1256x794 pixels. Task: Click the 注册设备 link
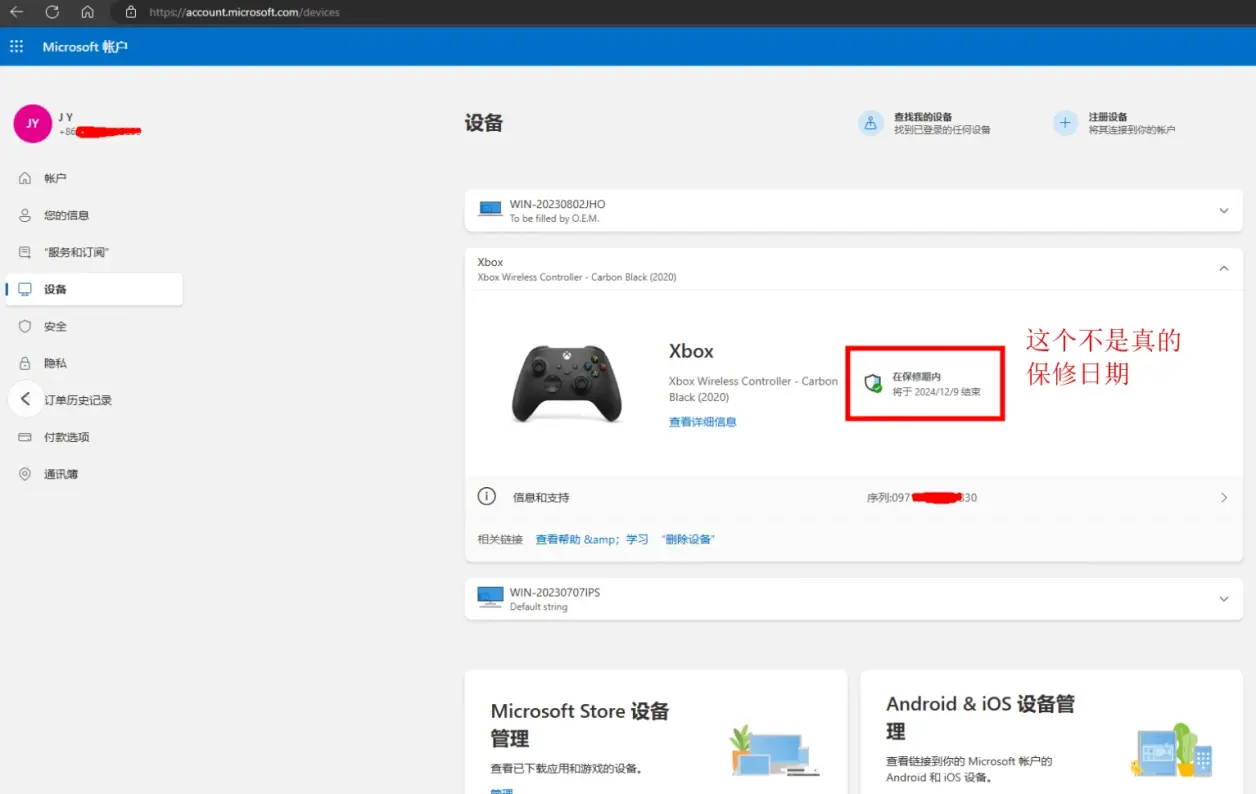click(1108, 117)
